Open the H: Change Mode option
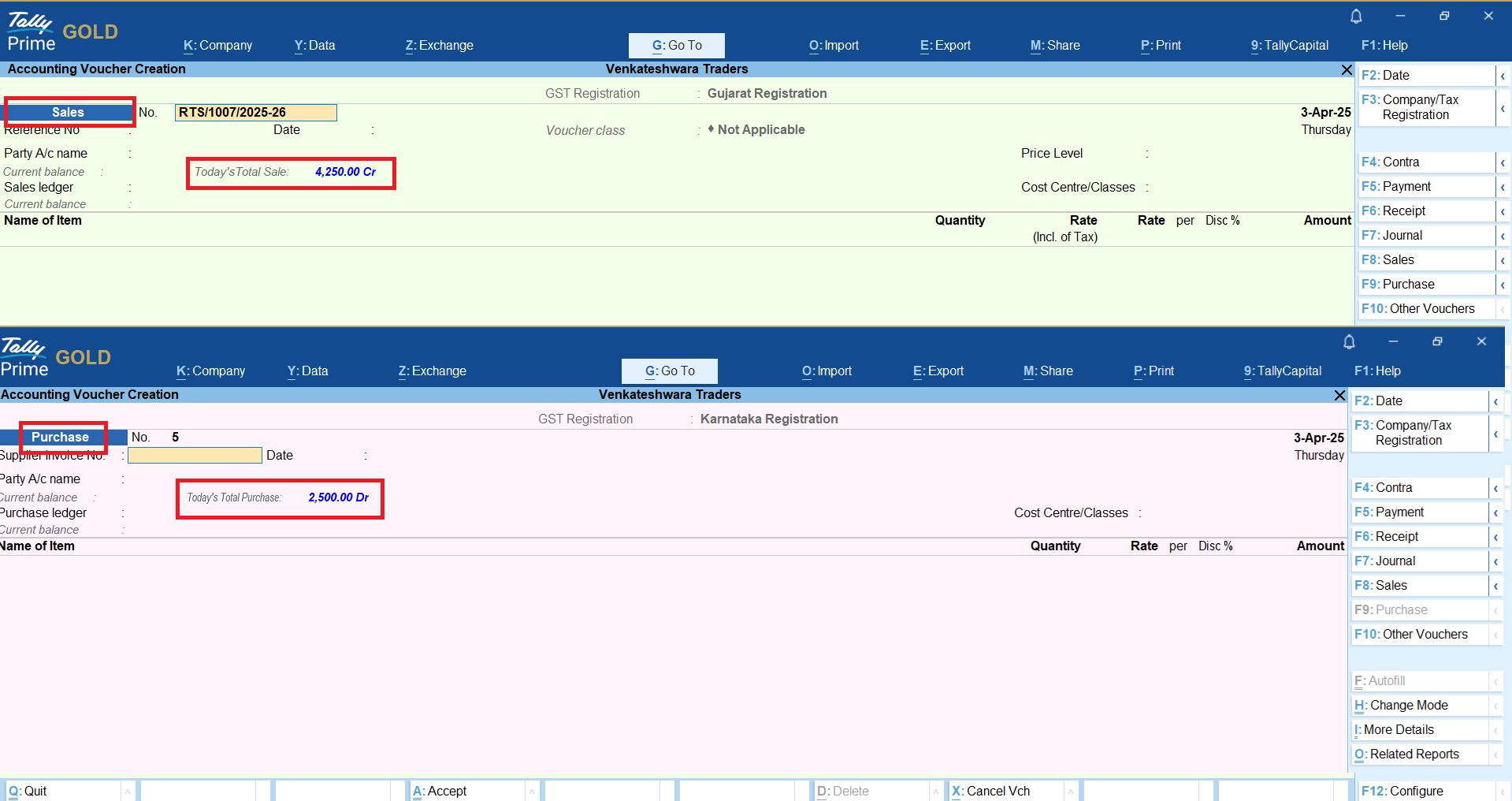 (x=1409, y=705)
